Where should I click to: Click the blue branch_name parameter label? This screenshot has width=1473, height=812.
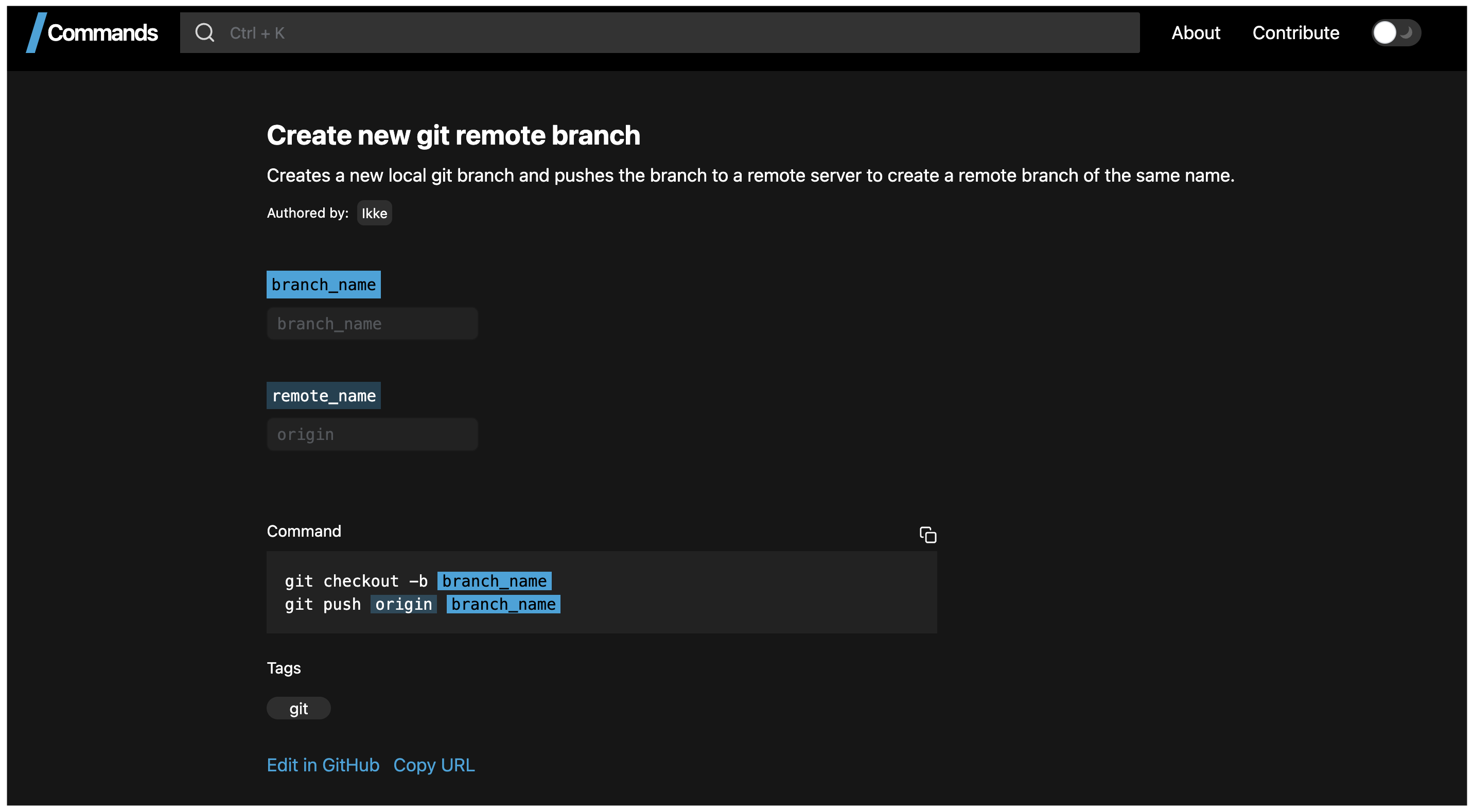tap(324, 285)
